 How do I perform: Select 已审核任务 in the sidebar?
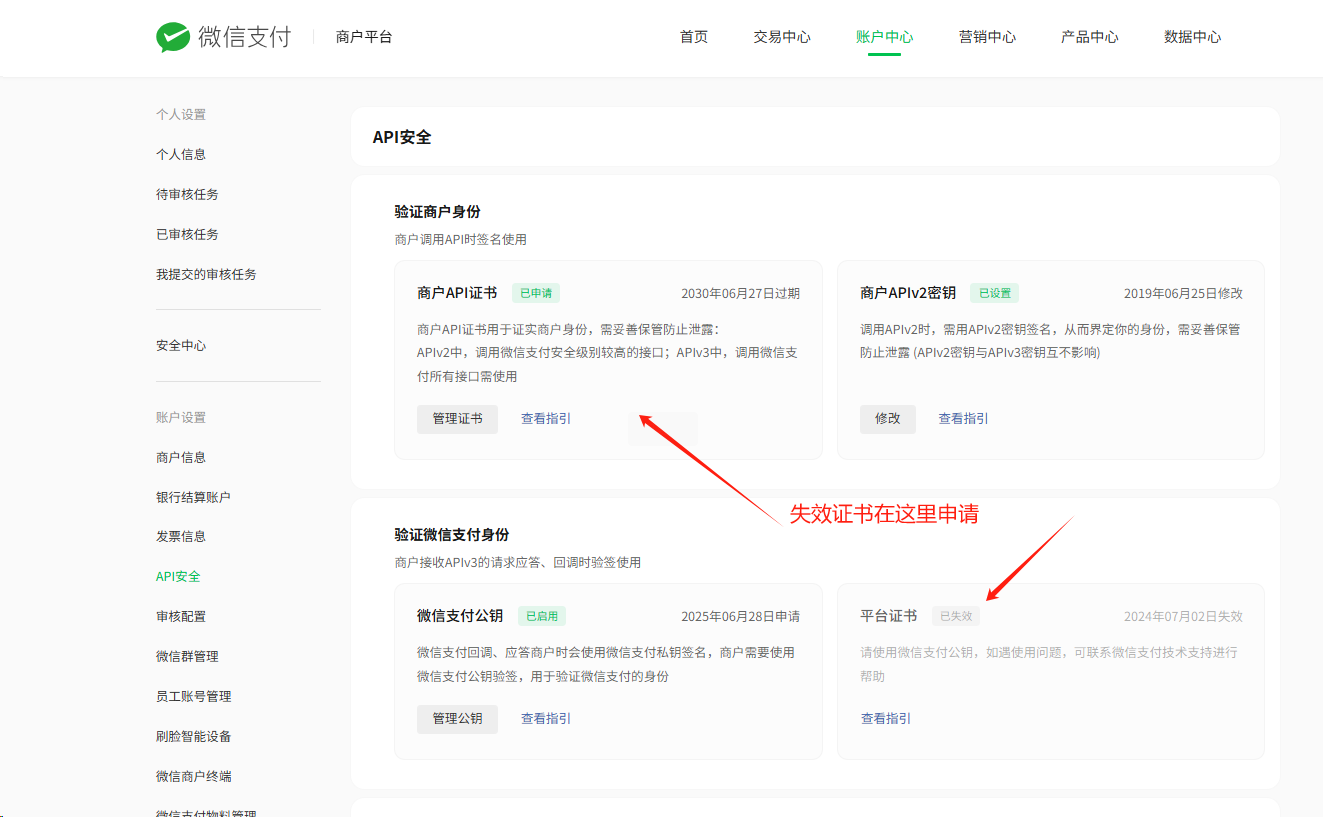coord(187,234)
